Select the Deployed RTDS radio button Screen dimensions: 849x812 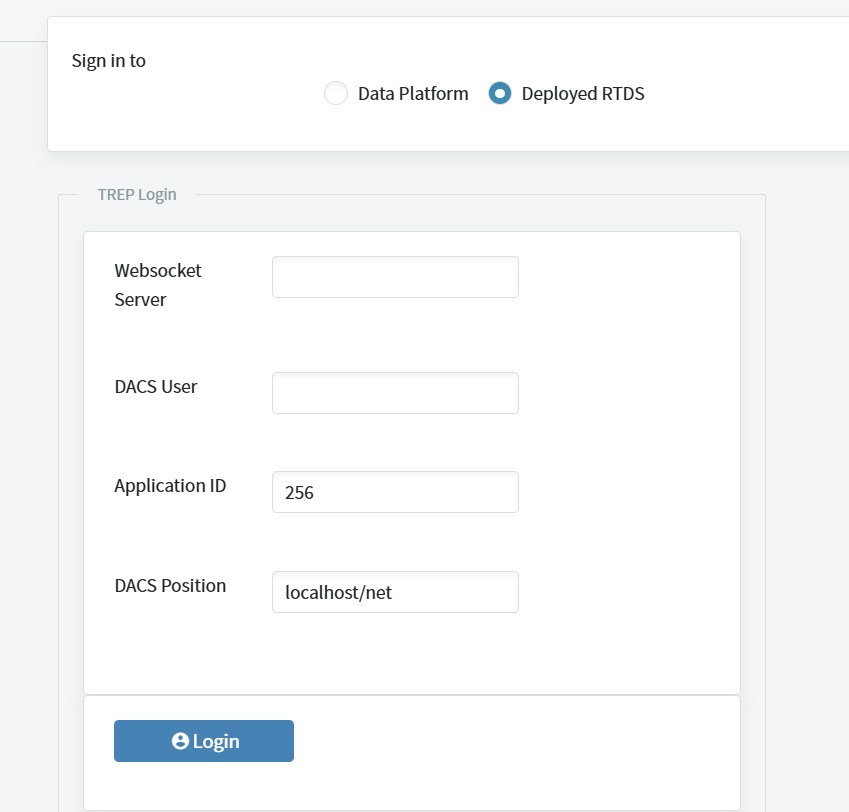500,93
